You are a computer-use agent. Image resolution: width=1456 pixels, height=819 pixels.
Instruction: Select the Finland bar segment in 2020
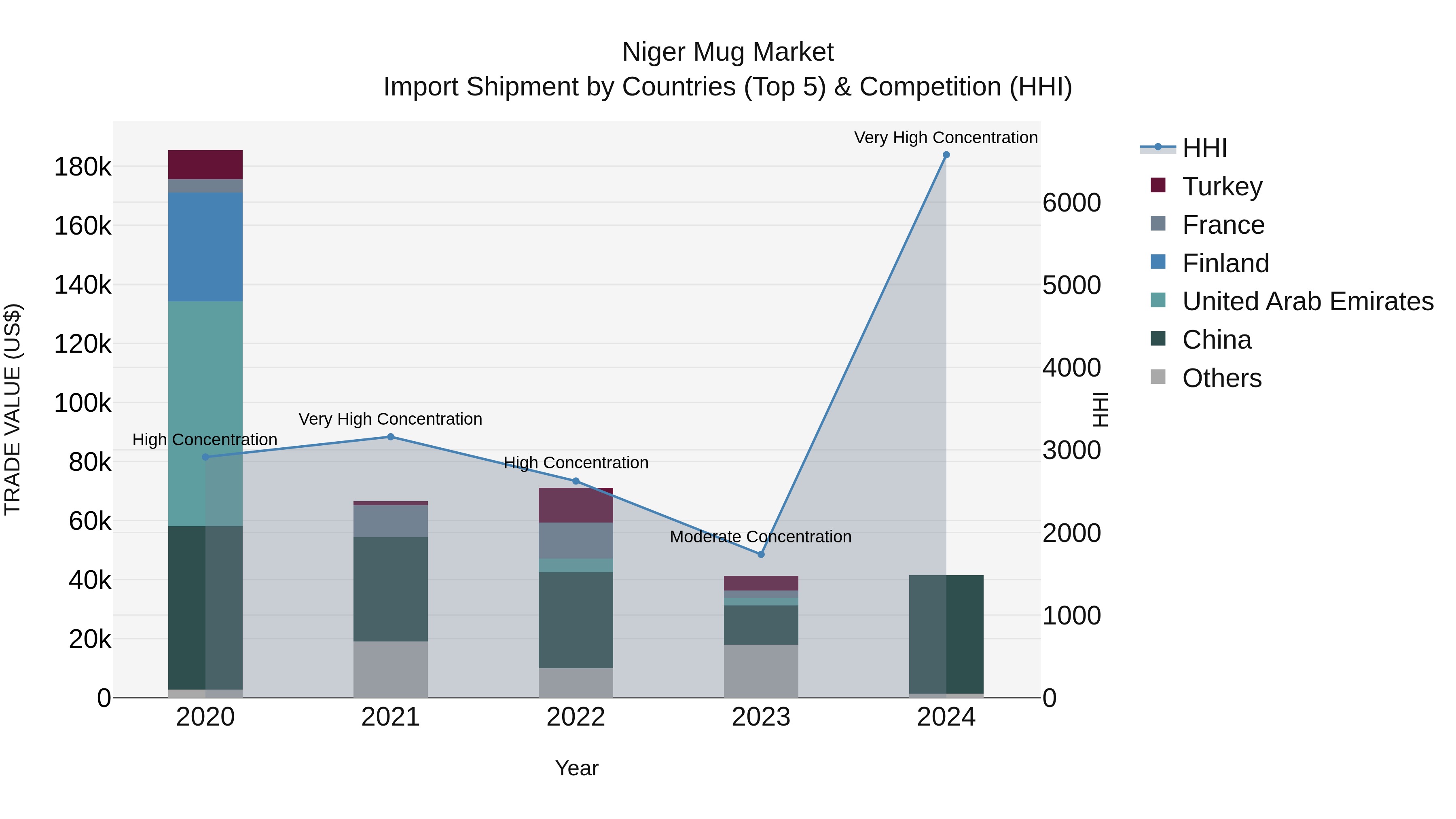205,246
